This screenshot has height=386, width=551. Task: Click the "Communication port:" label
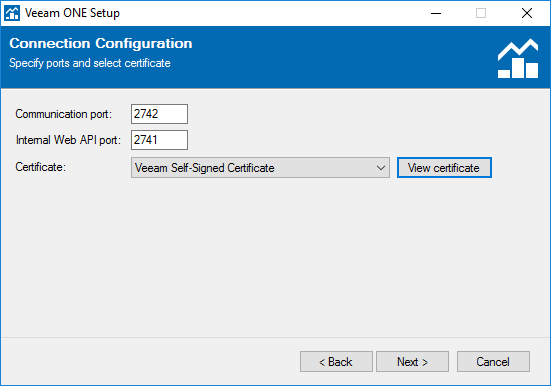64,114
